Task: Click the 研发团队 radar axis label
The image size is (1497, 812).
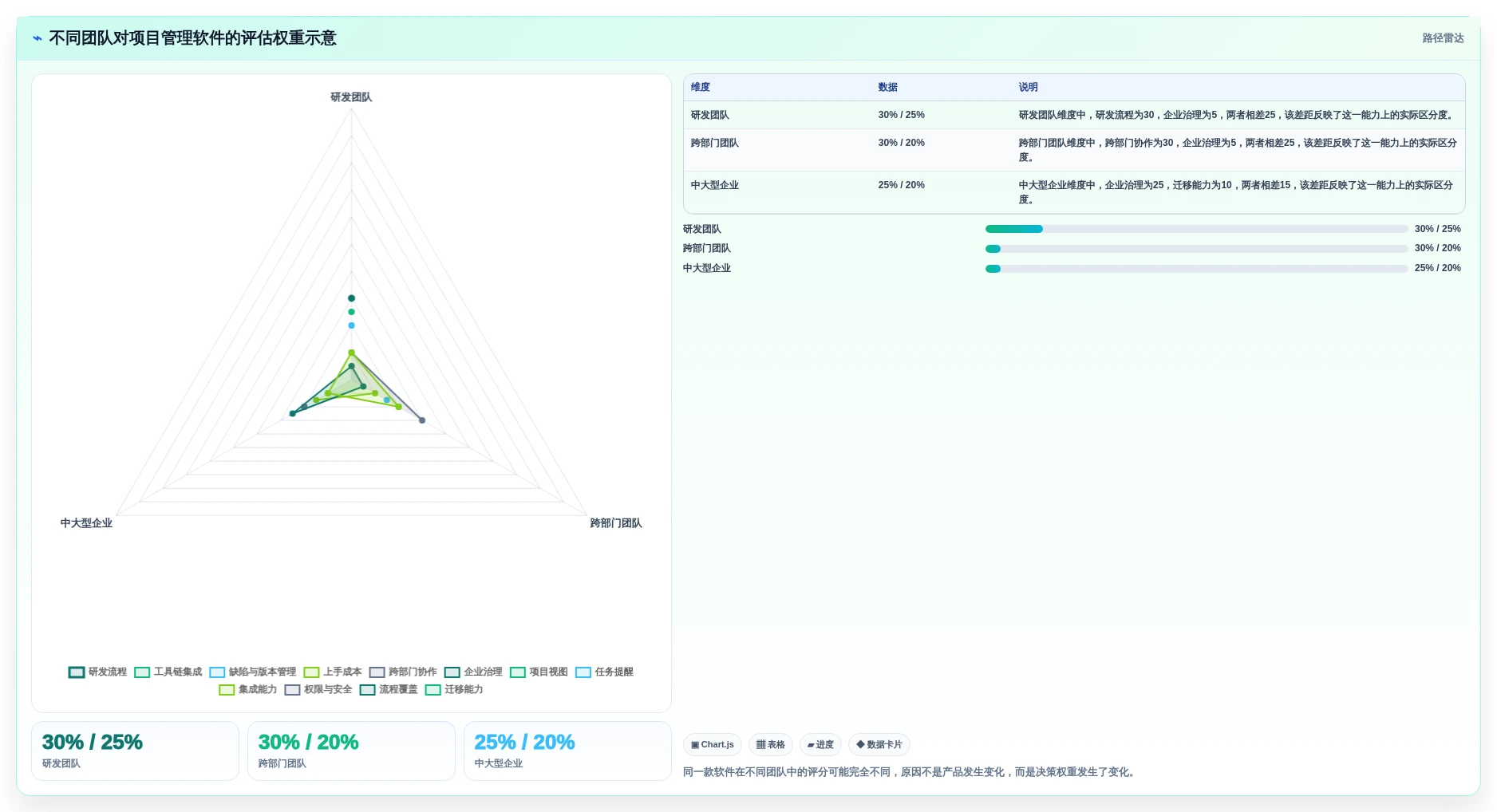Action: 351,97
